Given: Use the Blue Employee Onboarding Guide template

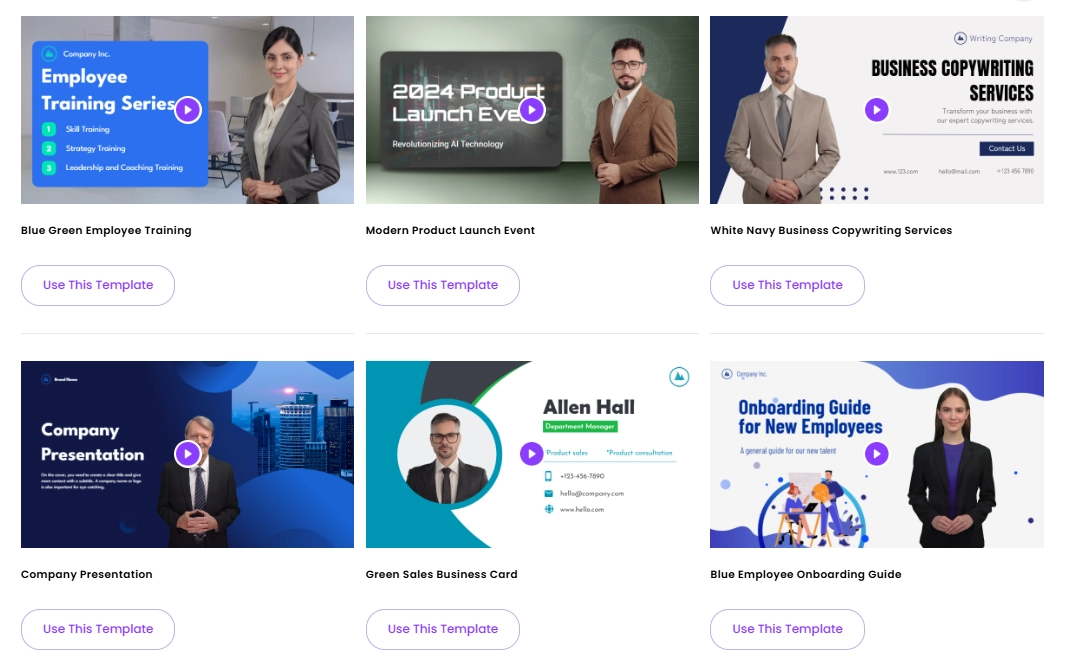Looking at the screenshot, I should click(x=787, y=629).
